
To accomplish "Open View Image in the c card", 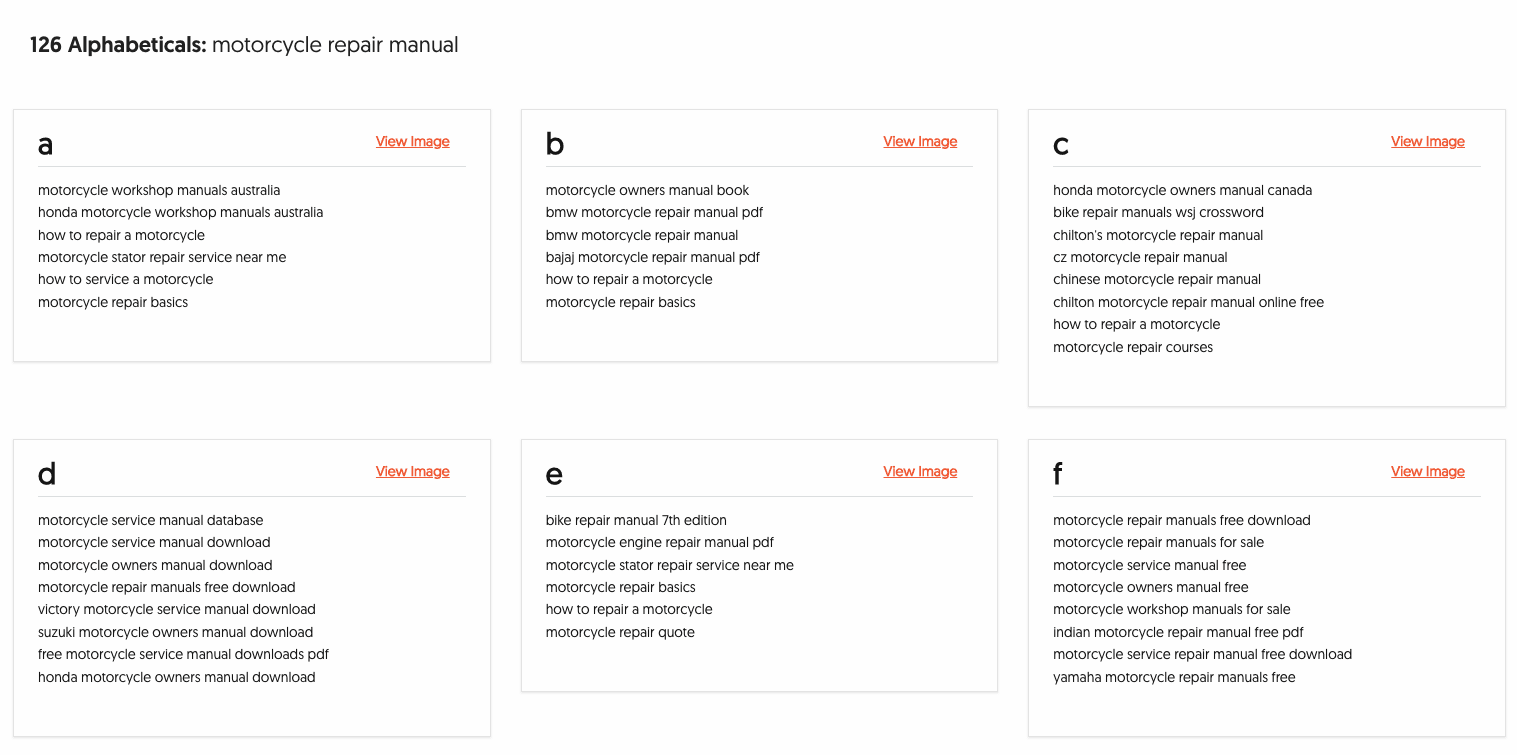I will coord(1427,142).
